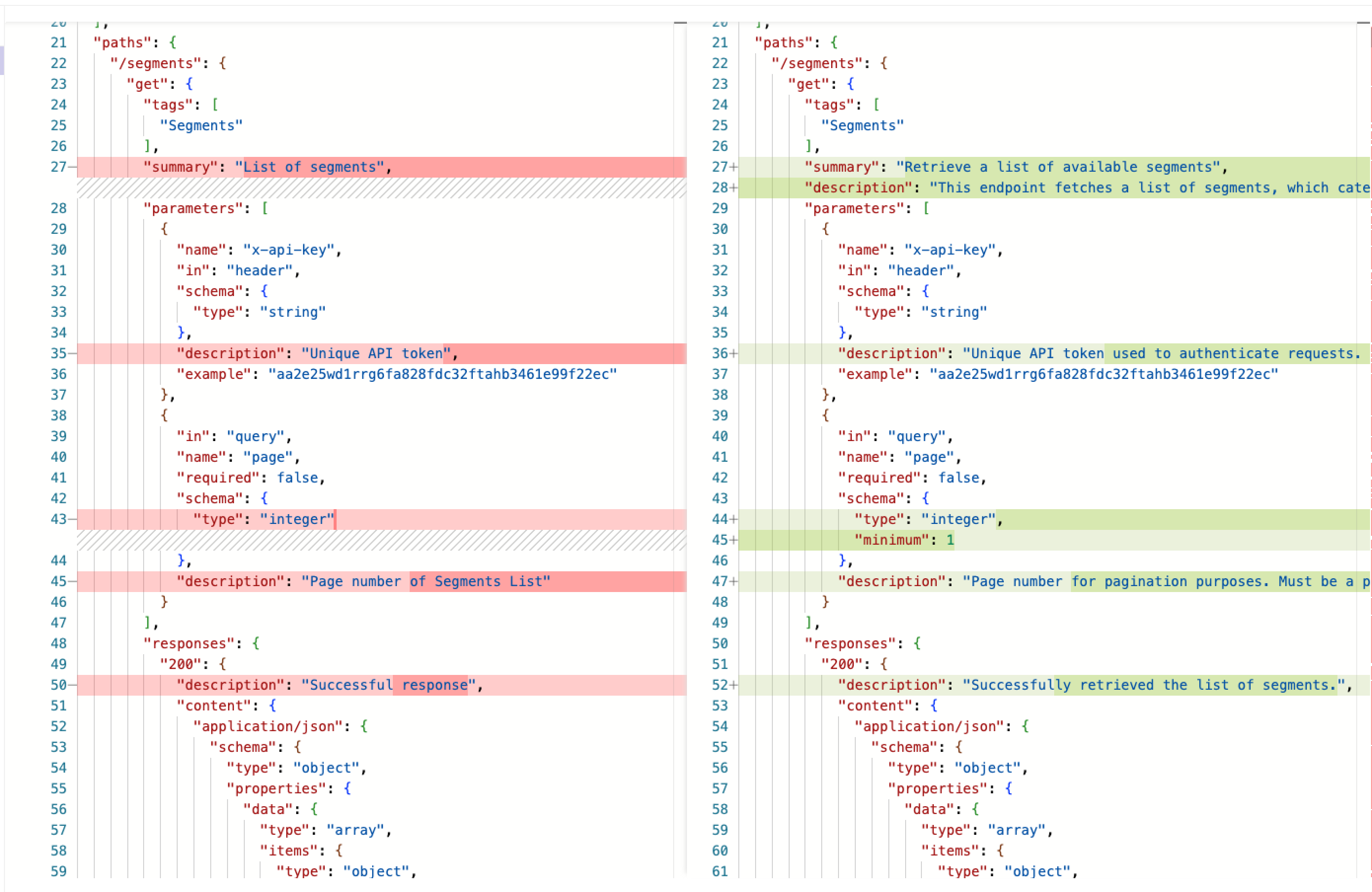Click the minus marker beside left line 35
Viewport: 1372px width, 892px height.
(x=73, y=354)
